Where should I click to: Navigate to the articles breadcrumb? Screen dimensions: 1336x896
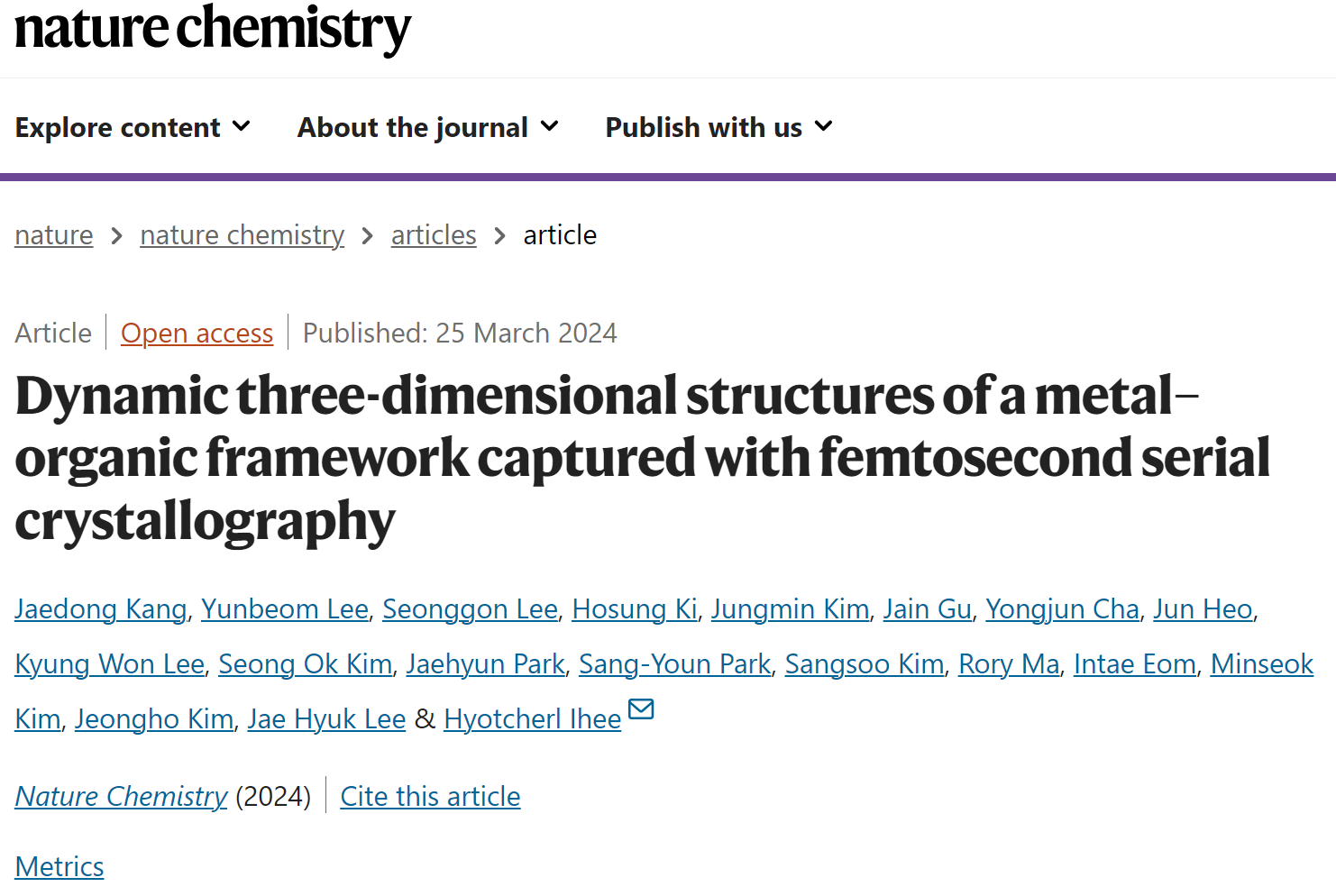(x=434, y=235)
